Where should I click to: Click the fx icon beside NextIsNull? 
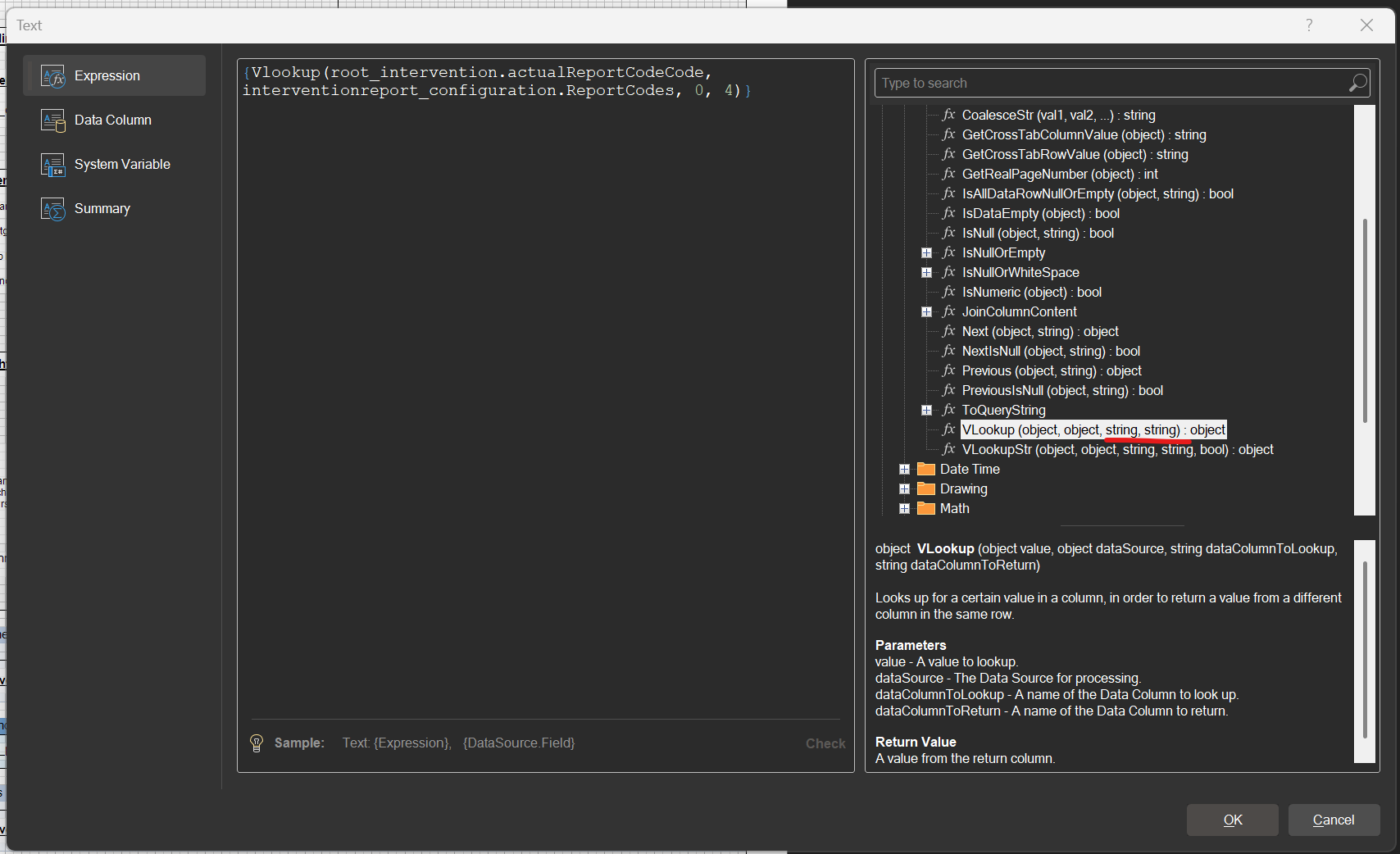coord(949,351)
